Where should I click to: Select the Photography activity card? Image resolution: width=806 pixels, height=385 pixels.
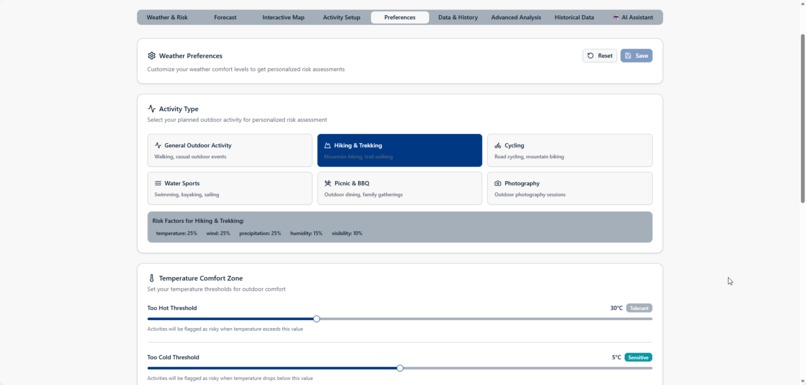[570, 188]
